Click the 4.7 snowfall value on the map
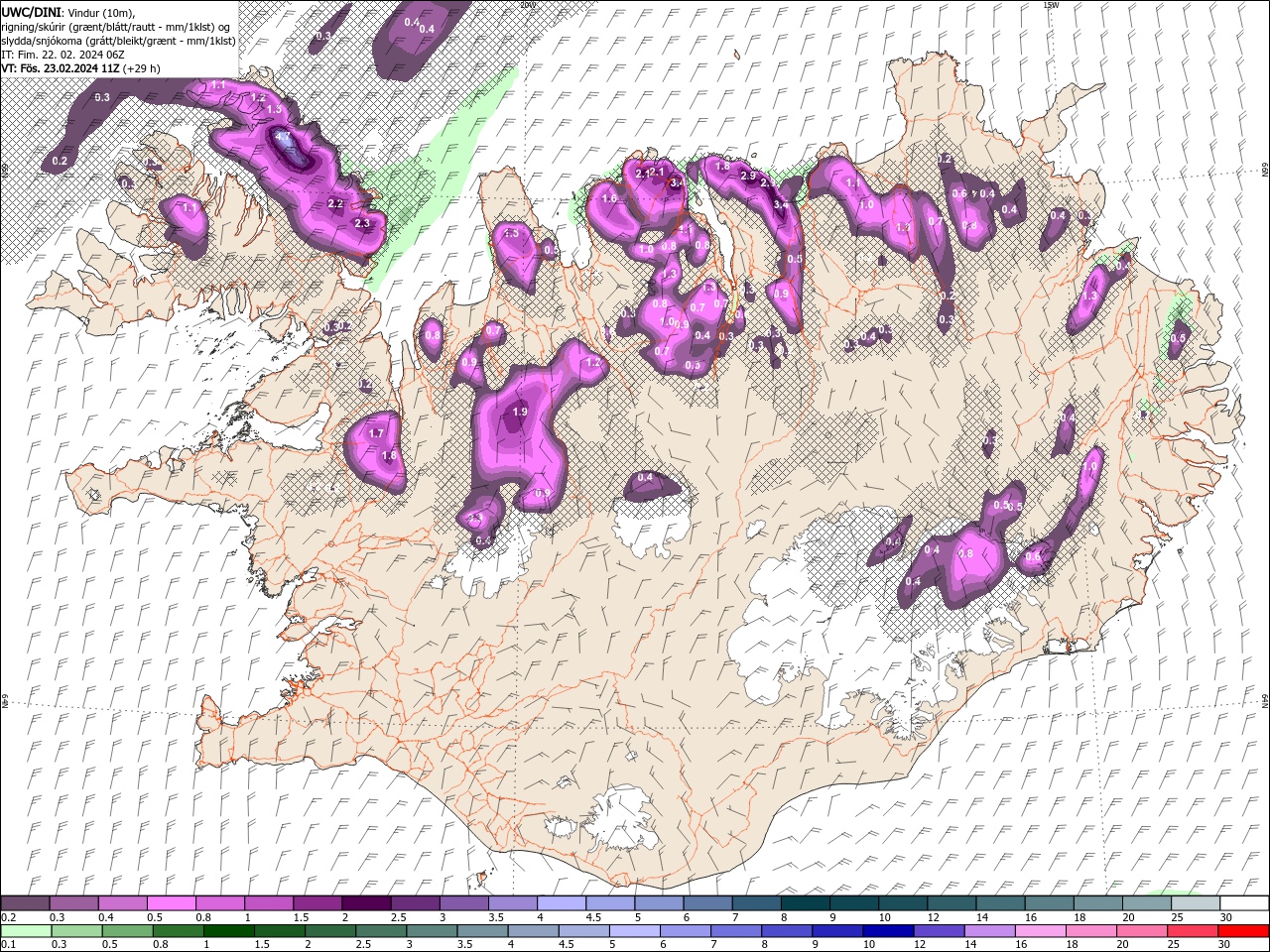 [x=283, y=138]
